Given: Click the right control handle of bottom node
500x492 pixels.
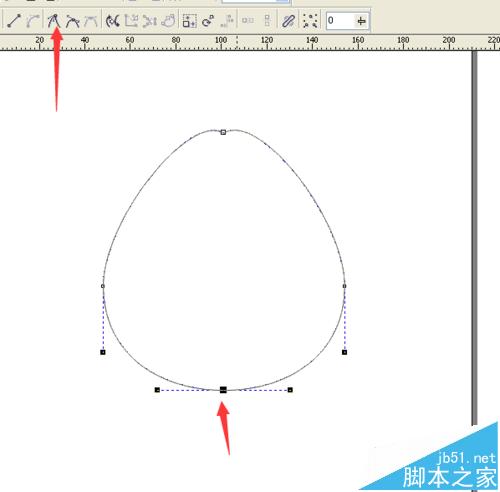Looking at the screenshot, I should [x=290, y=390].
